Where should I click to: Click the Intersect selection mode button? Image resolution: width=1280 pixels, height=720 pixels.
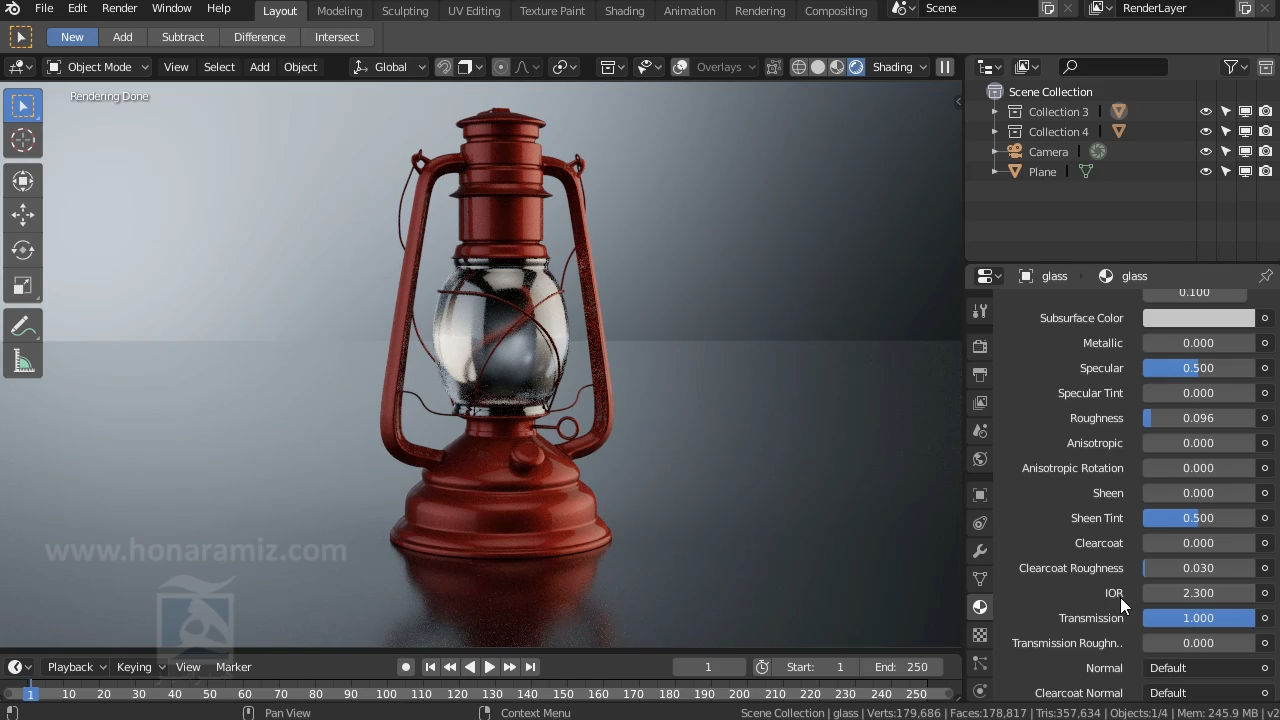pos(337,37)
